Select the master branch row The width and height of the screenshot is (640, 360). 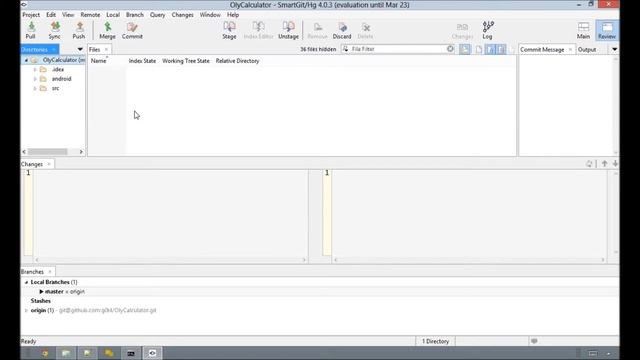click(x=320, y=291)
